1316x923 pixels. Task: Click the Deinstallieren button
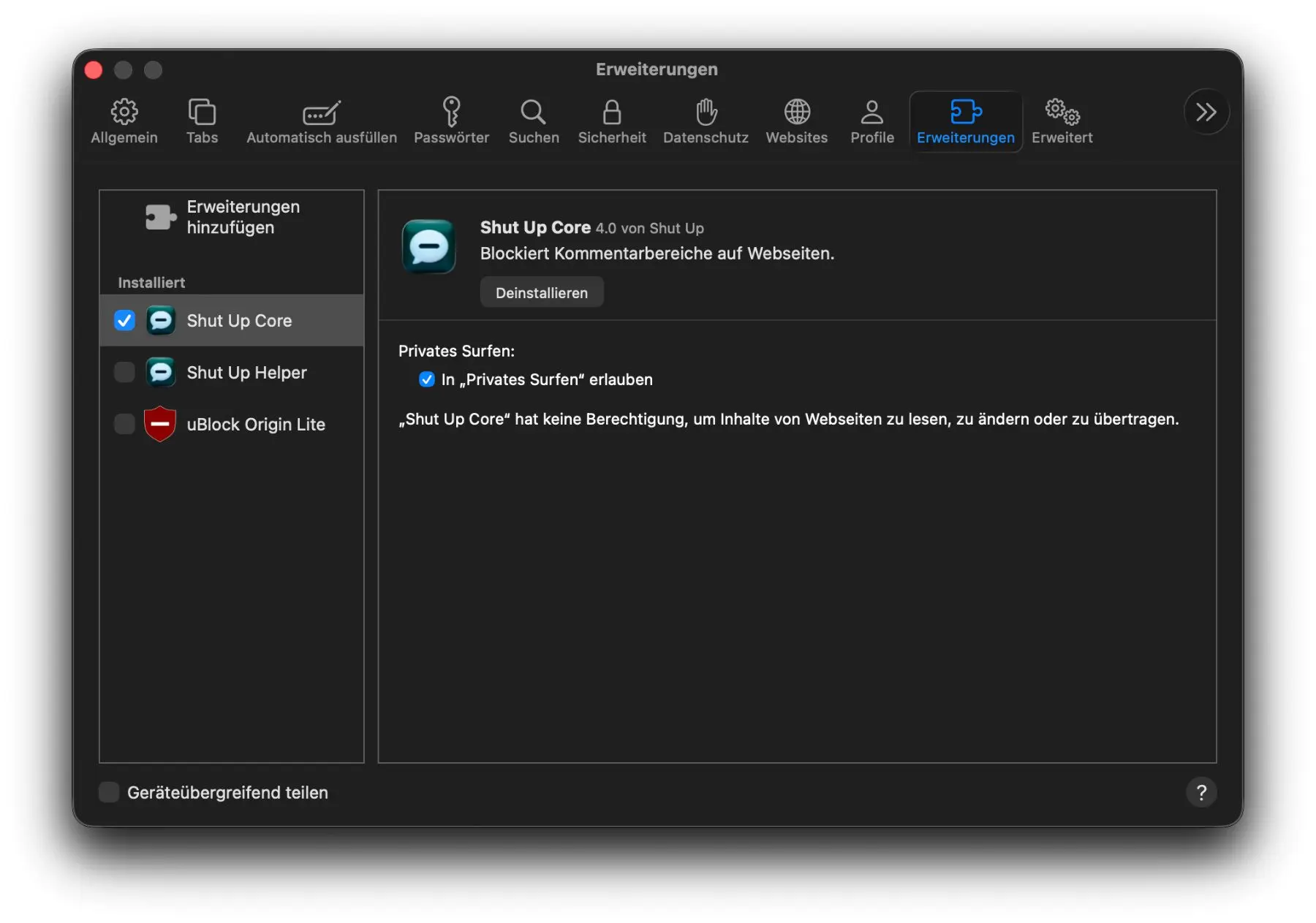(x=541, y=292)
